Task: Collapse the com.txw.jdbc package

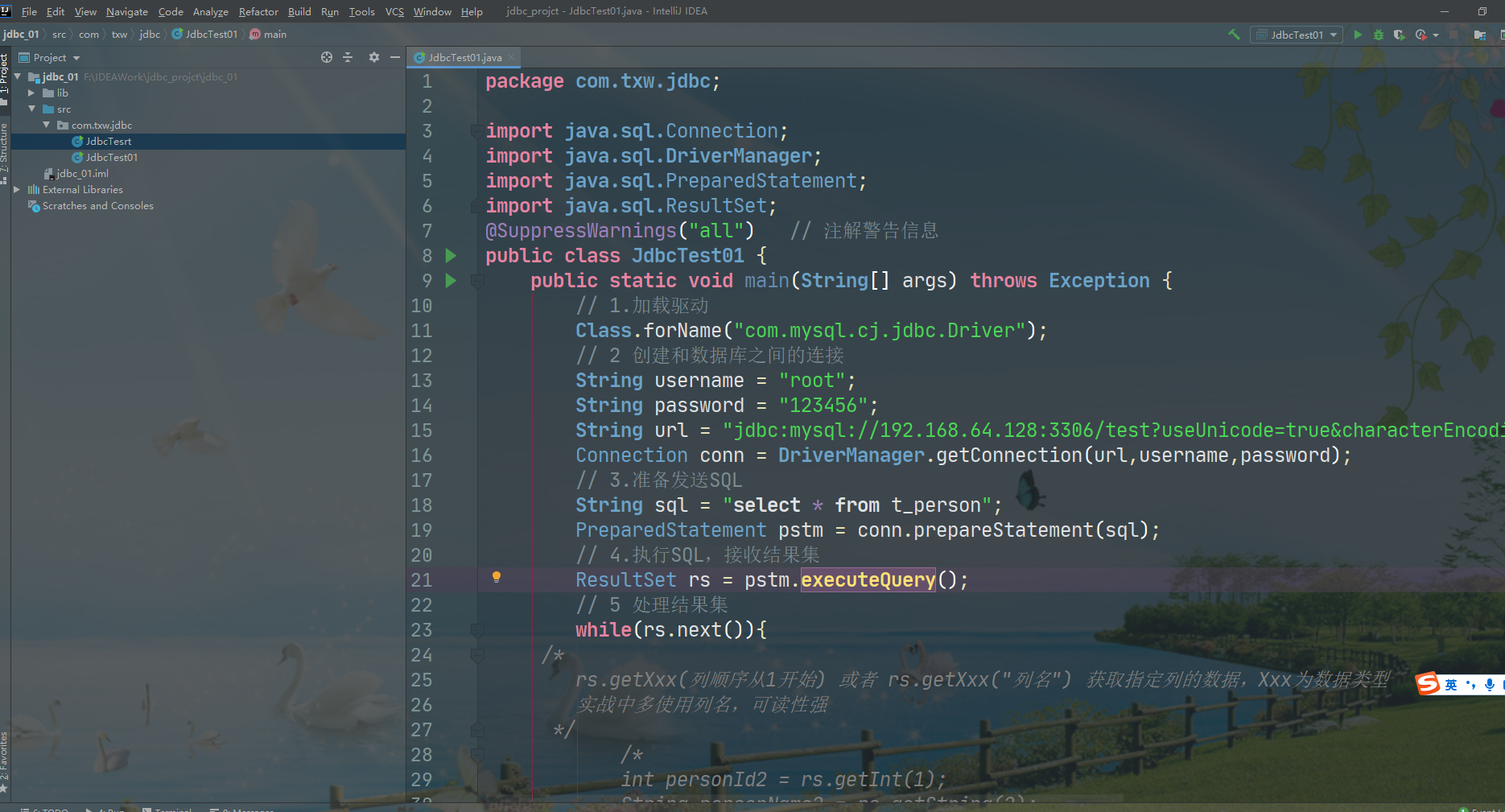Action: [x=47, y=125]
